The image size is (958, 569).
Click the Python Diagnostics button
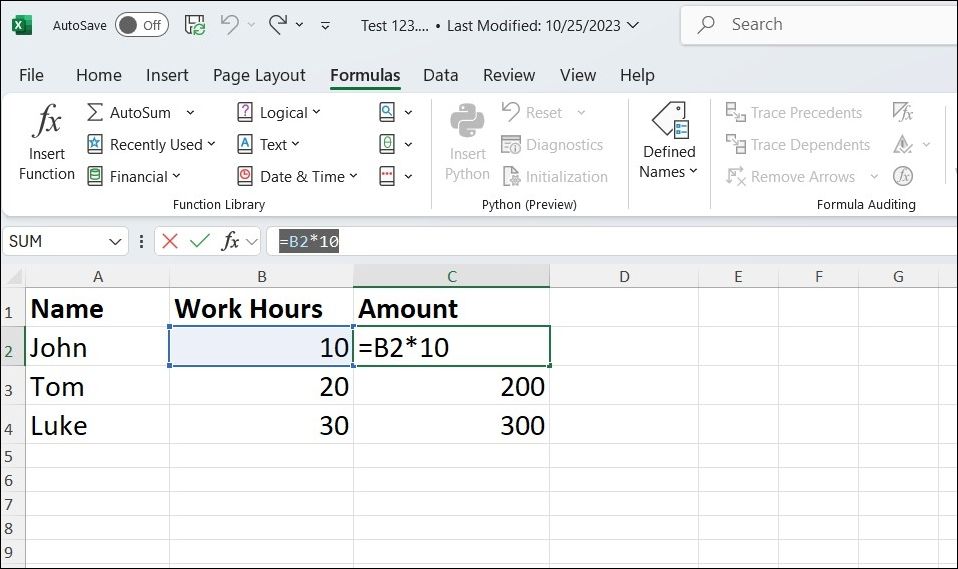(552, 145)
